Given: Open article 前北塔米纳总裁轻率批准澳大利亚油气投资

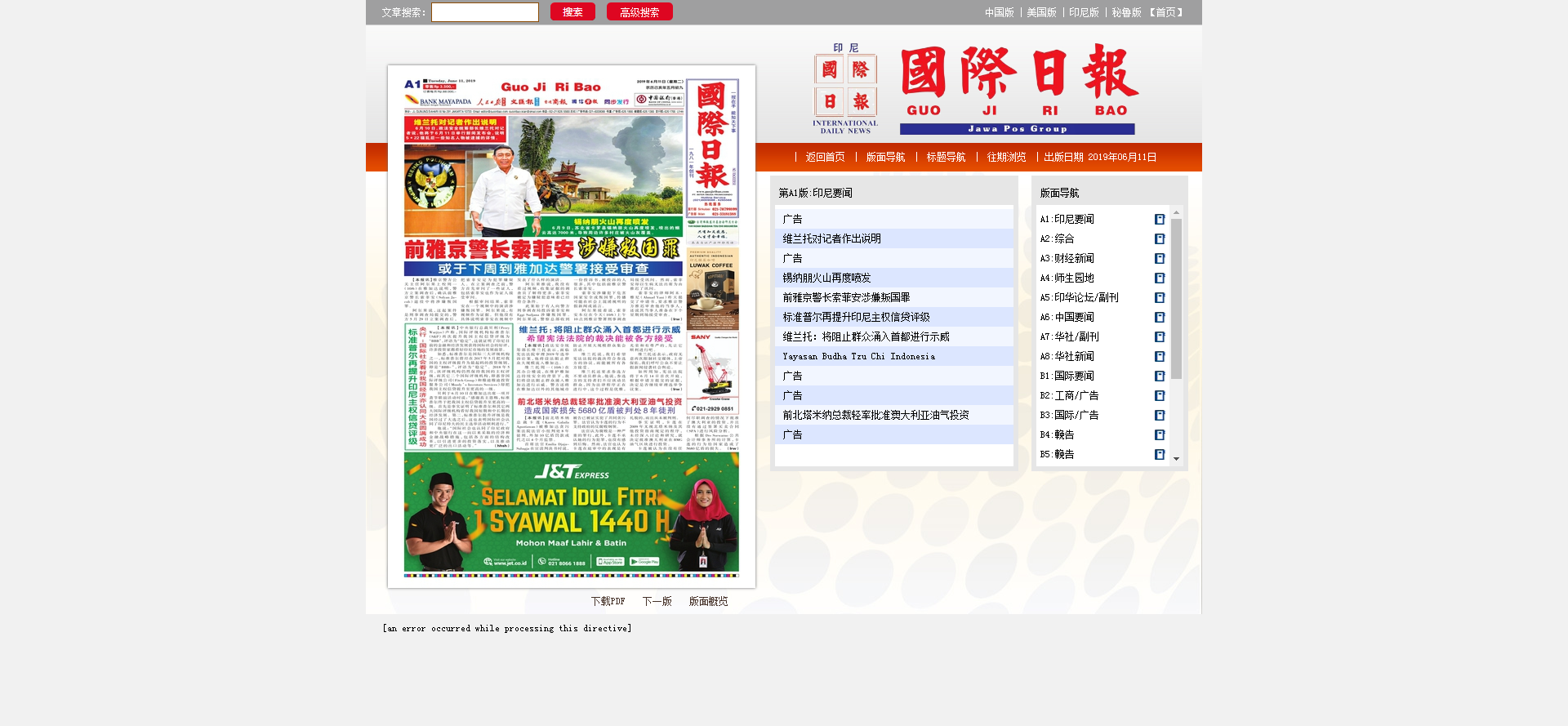Looking at the screenshot, I should click(x=875, y=415).
